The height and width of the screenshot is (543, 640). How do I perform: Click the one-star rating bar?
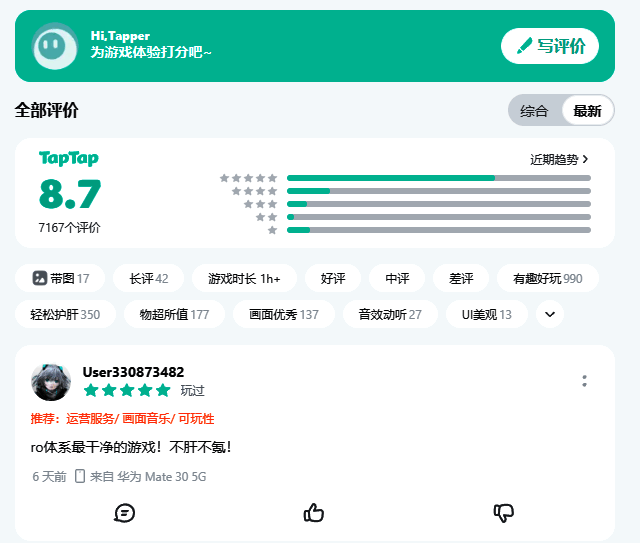click(439, 230)
